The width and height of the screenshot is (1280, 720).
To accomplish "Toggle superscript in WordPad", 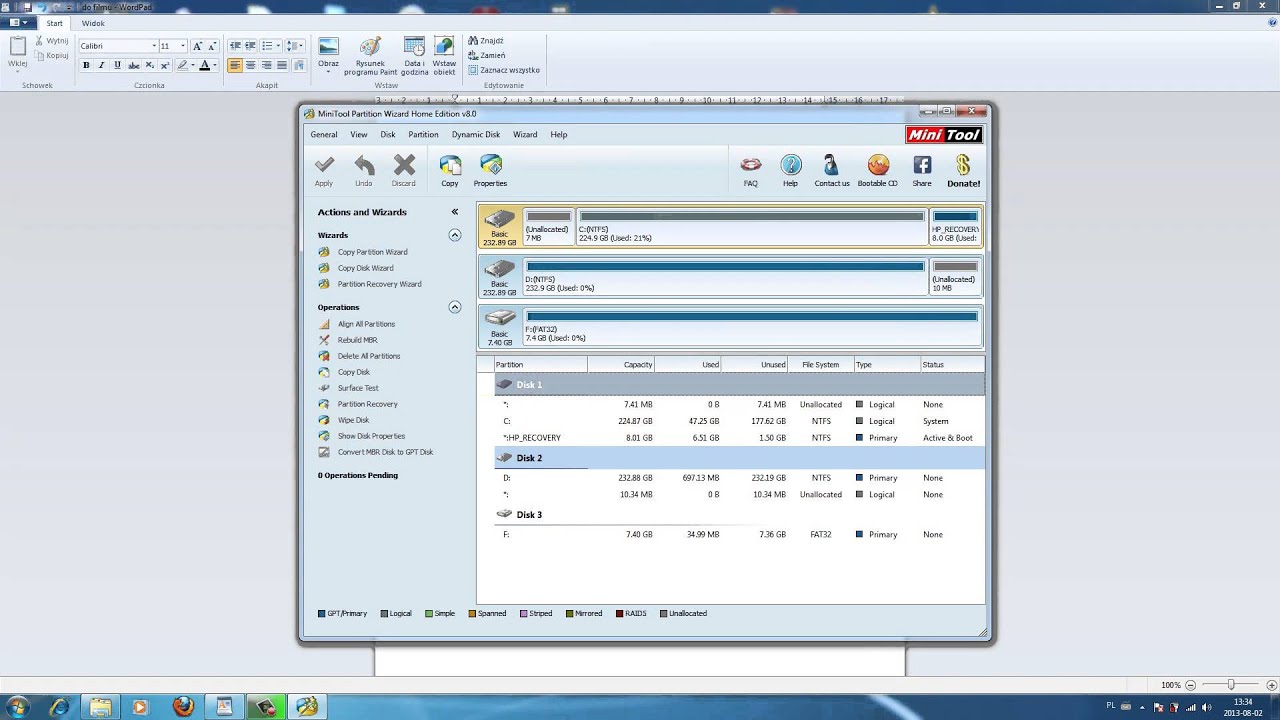I will [164, 65].
